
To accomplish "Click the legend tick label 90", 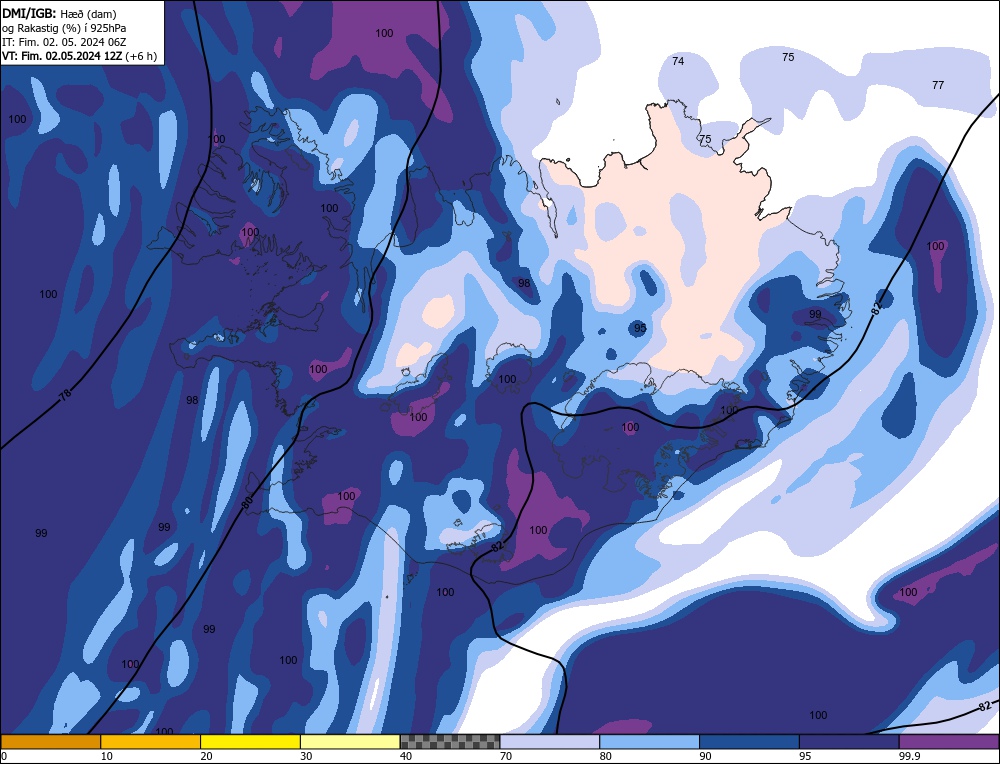I will 705,756.
